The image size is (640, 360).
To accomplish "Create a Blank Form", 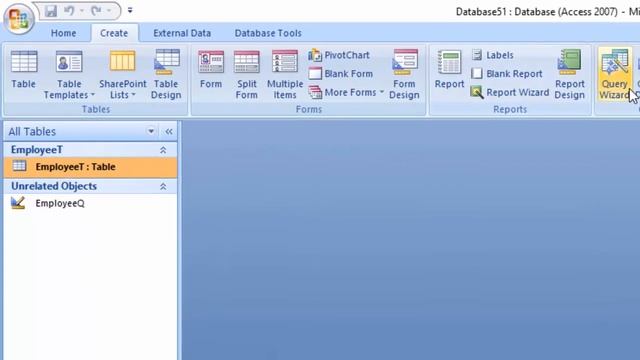I will (x=341, y=74).
